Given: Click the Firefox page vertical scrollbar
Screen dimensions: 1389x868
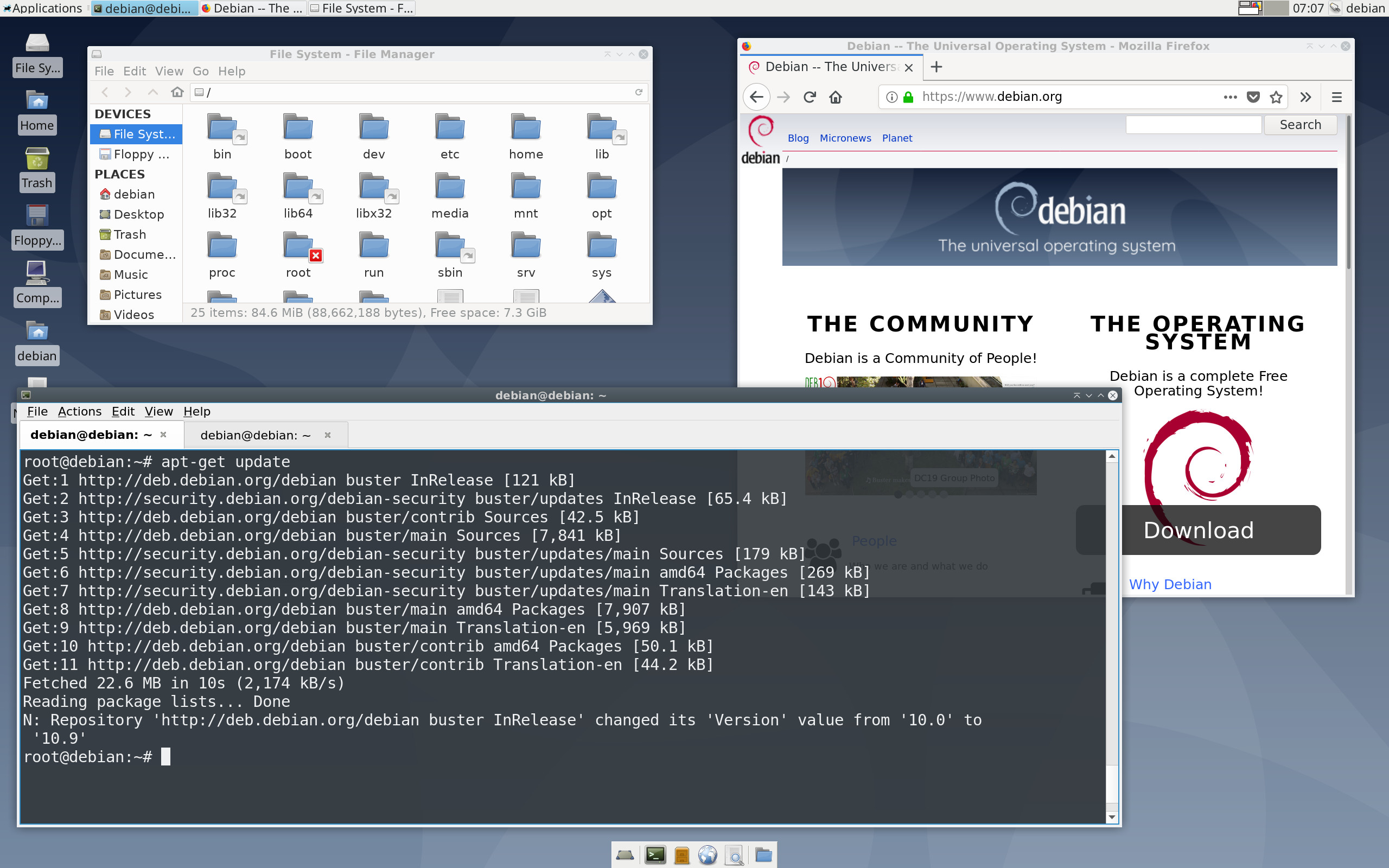Looking at the screenshot, I should pos(1348,192).
